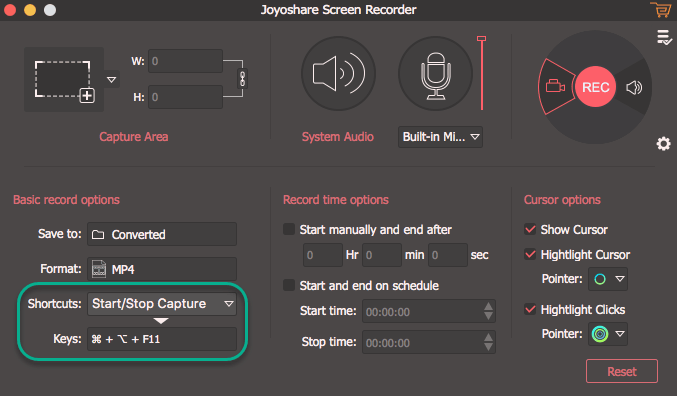
Task: Start recording with the REC button
Action: [595, 87]
